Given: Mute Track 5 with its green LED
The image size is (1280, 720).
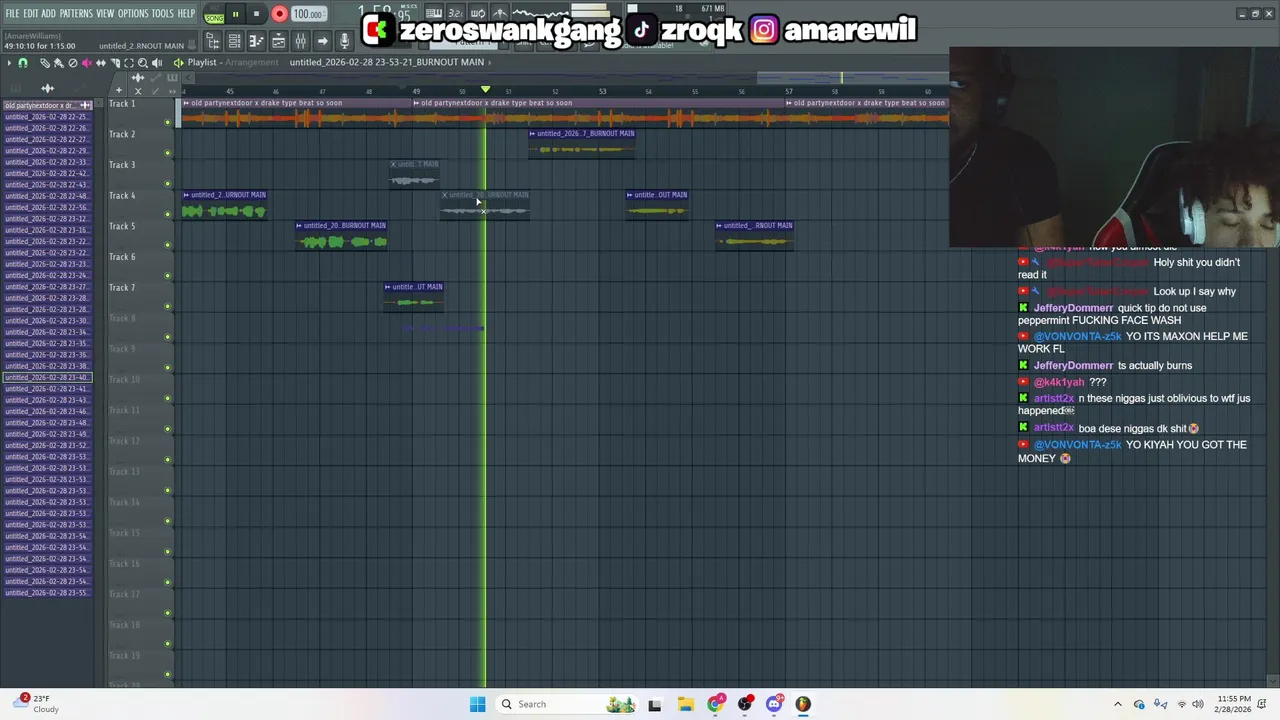Looking at the screenshot, I should [x=168, y=245].
